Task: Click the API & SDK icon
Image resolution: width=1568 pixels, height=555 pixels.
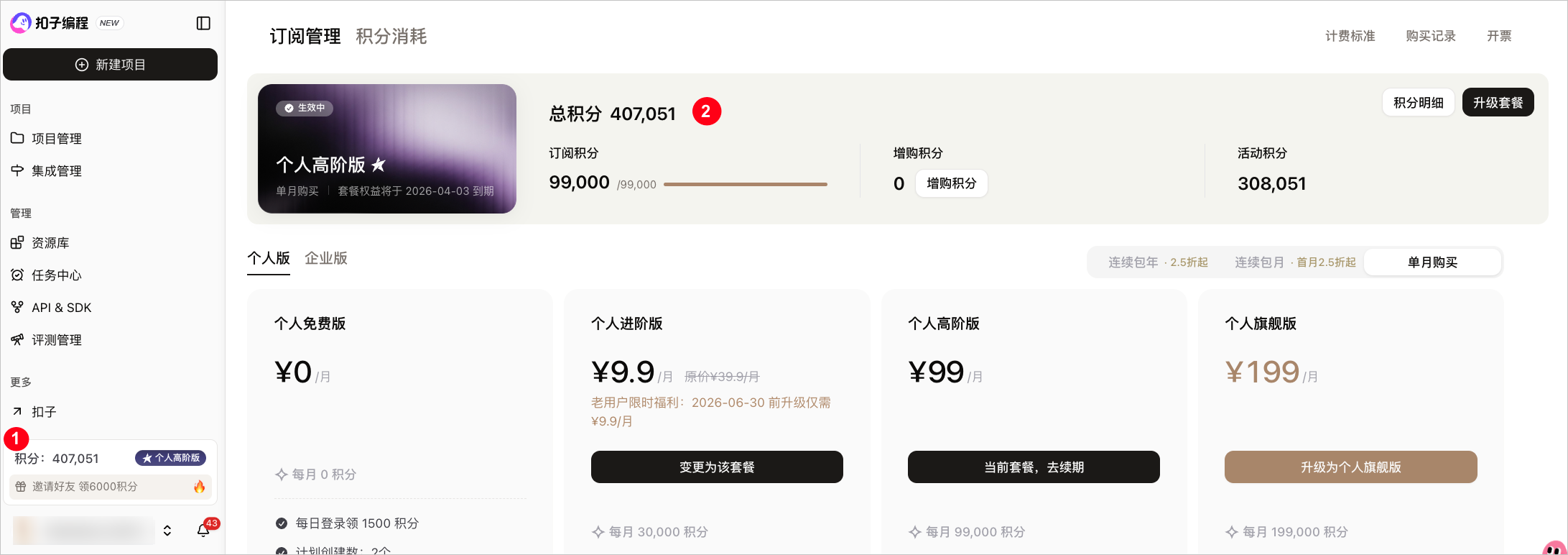Action: 17,307
